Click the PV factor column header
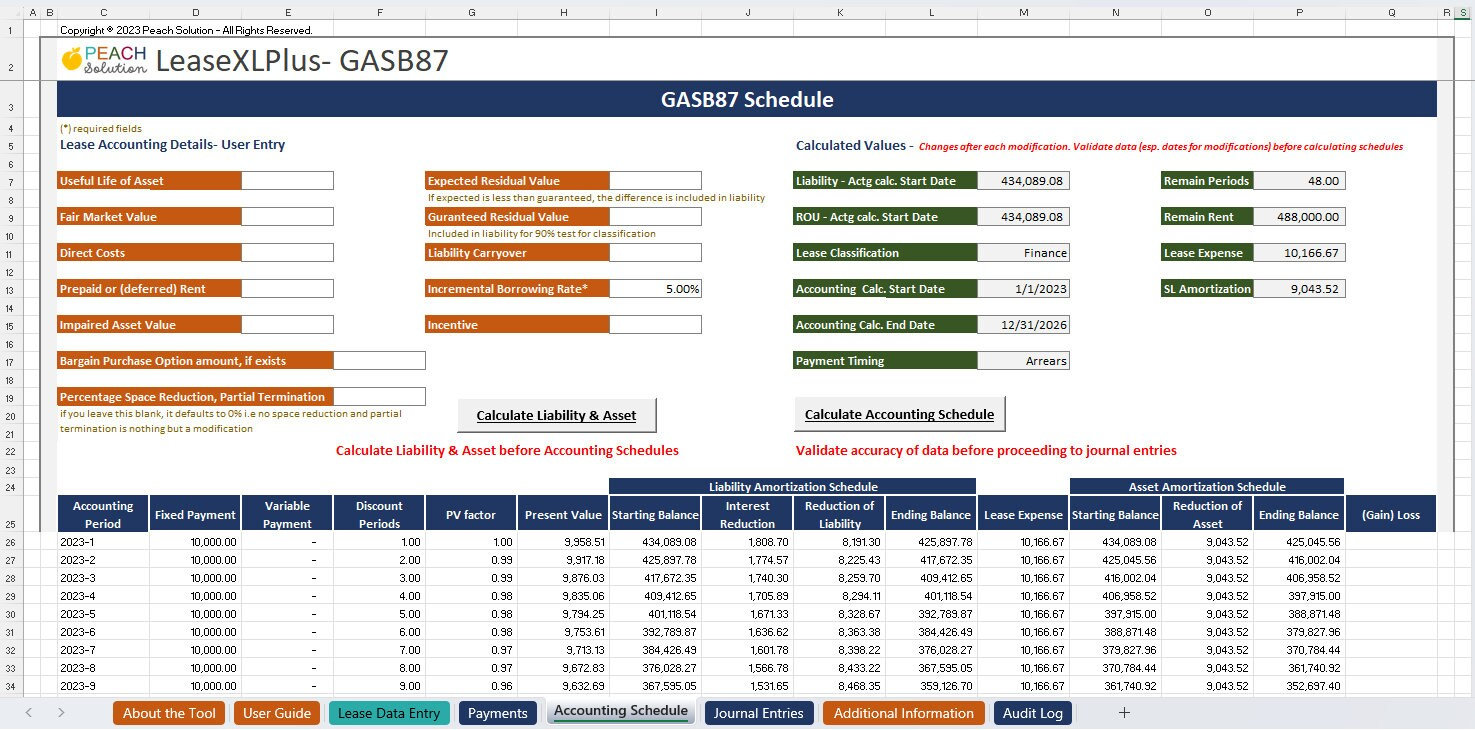Image resolution: width=1475 pixels, height=730 pixels. (x=471, y=514)
